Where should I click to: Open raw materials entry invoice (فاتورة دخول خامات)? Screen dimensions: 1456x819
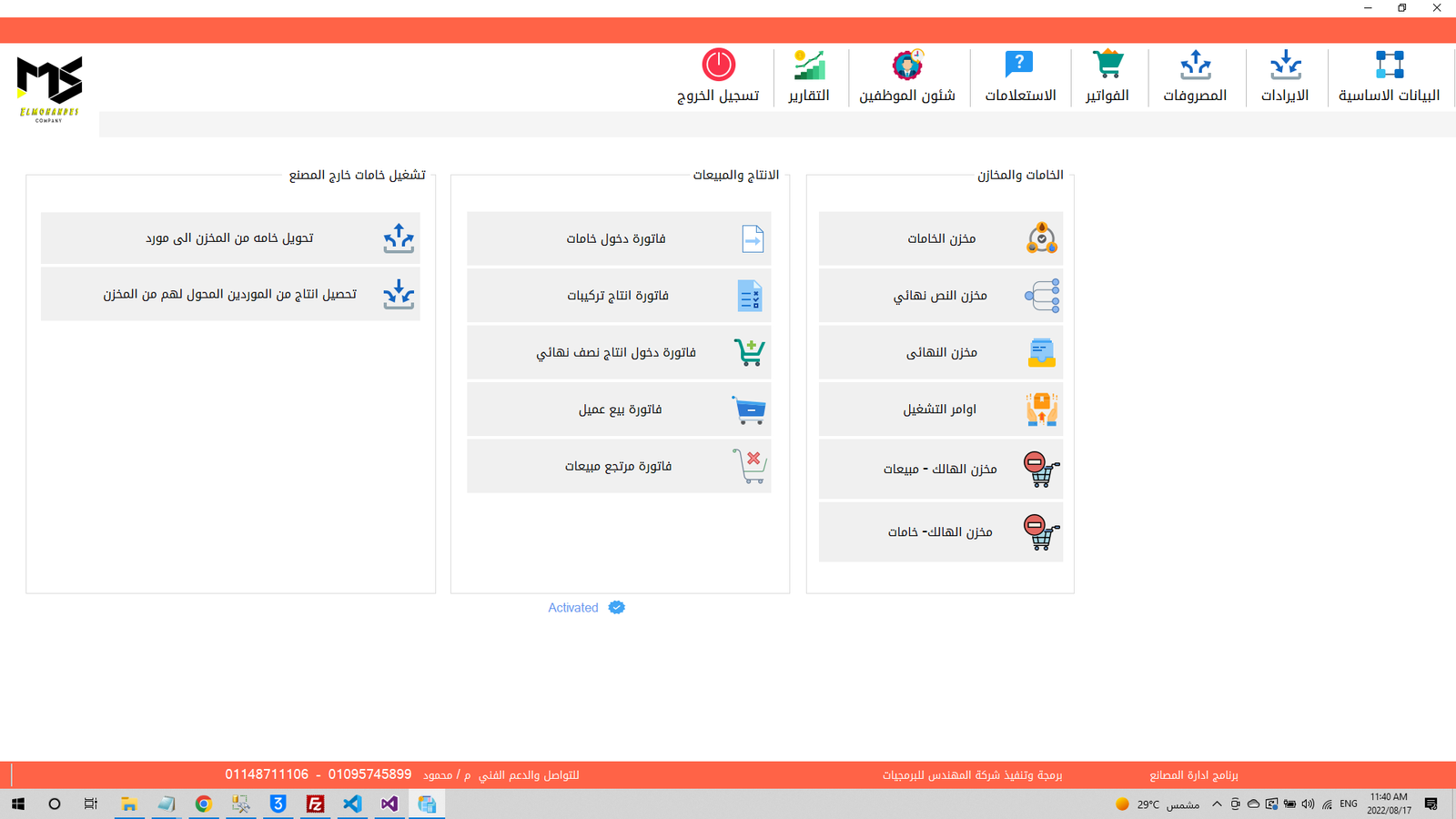pyautogui.click(x=619, y=238)
